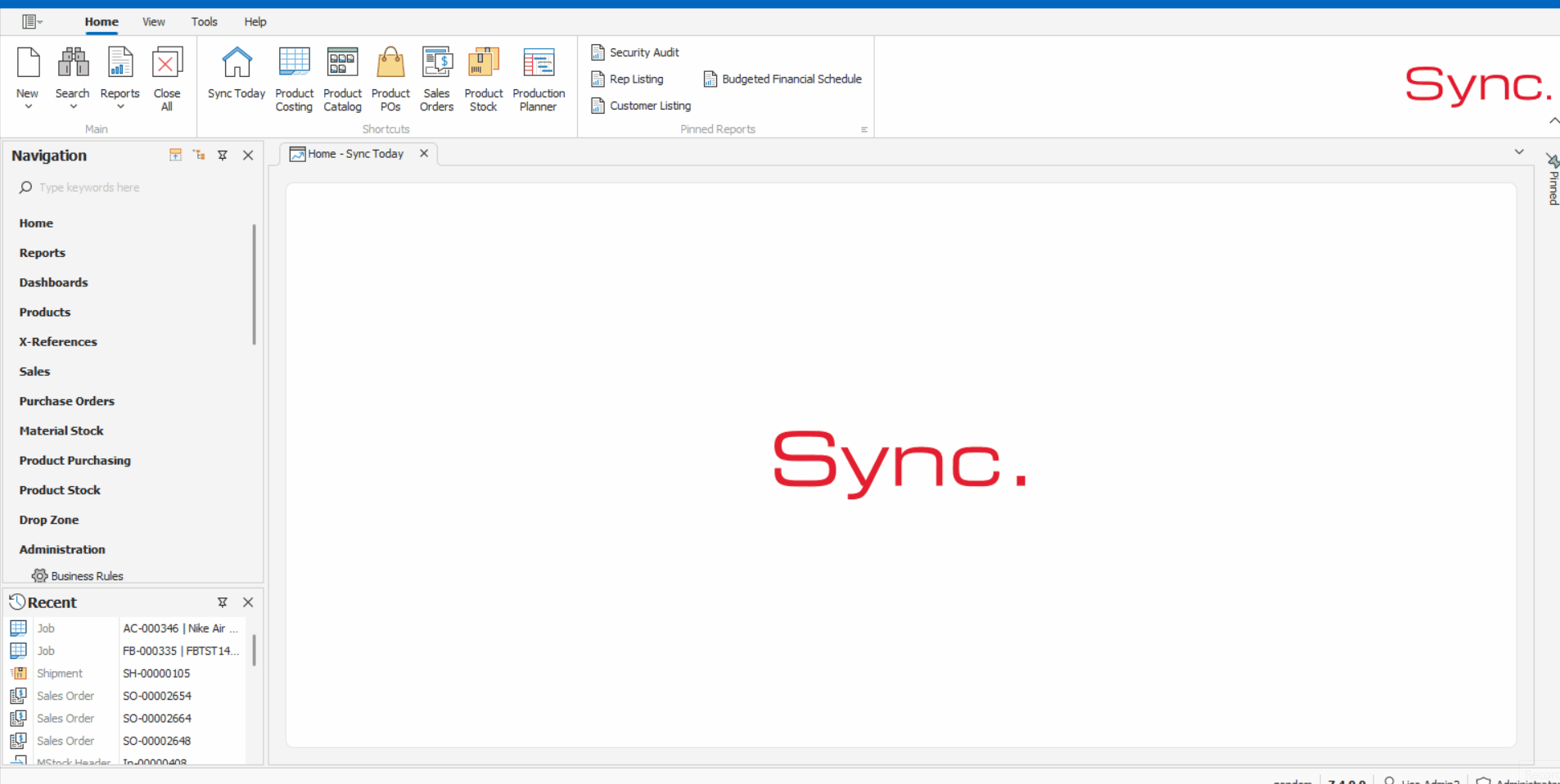This screenshot has width=1560, height=784.
Task: Open Product Costing shortcut
Action: (295, 79)
